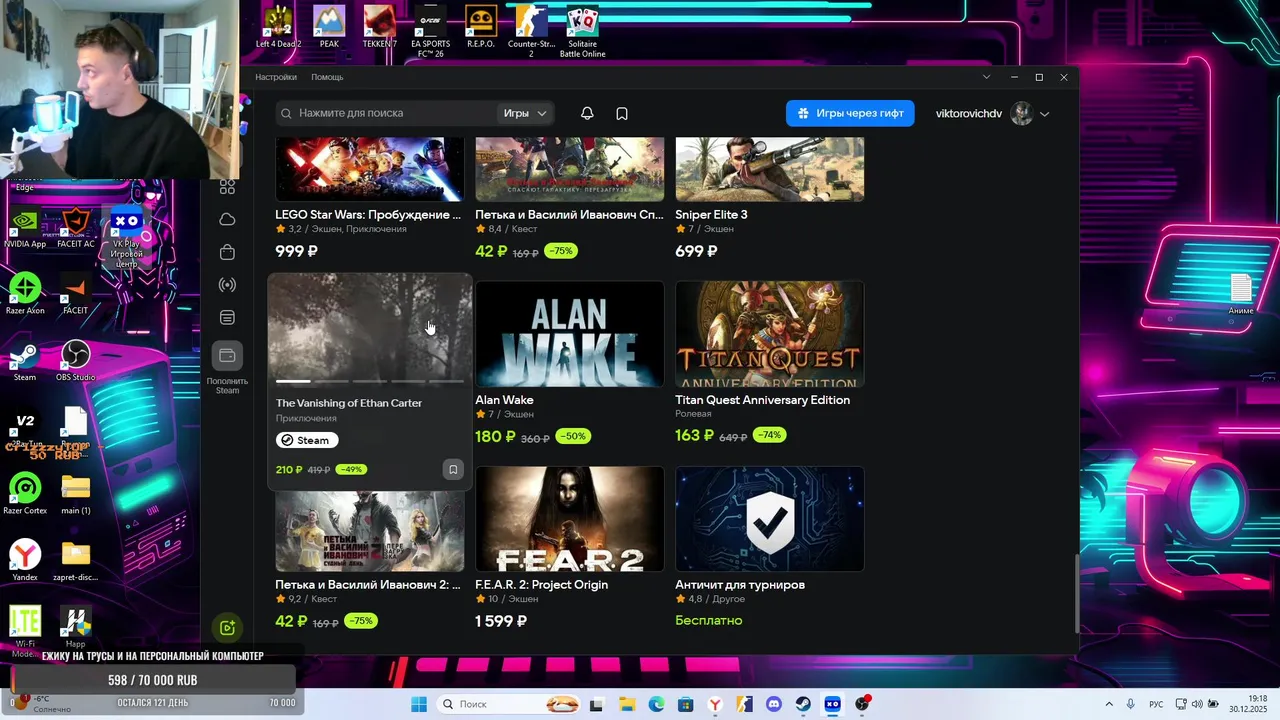Open notifications bell in VK Play header
This screenshot has height=720, width=1280.
pyautogui.click(x=587, y=113)
